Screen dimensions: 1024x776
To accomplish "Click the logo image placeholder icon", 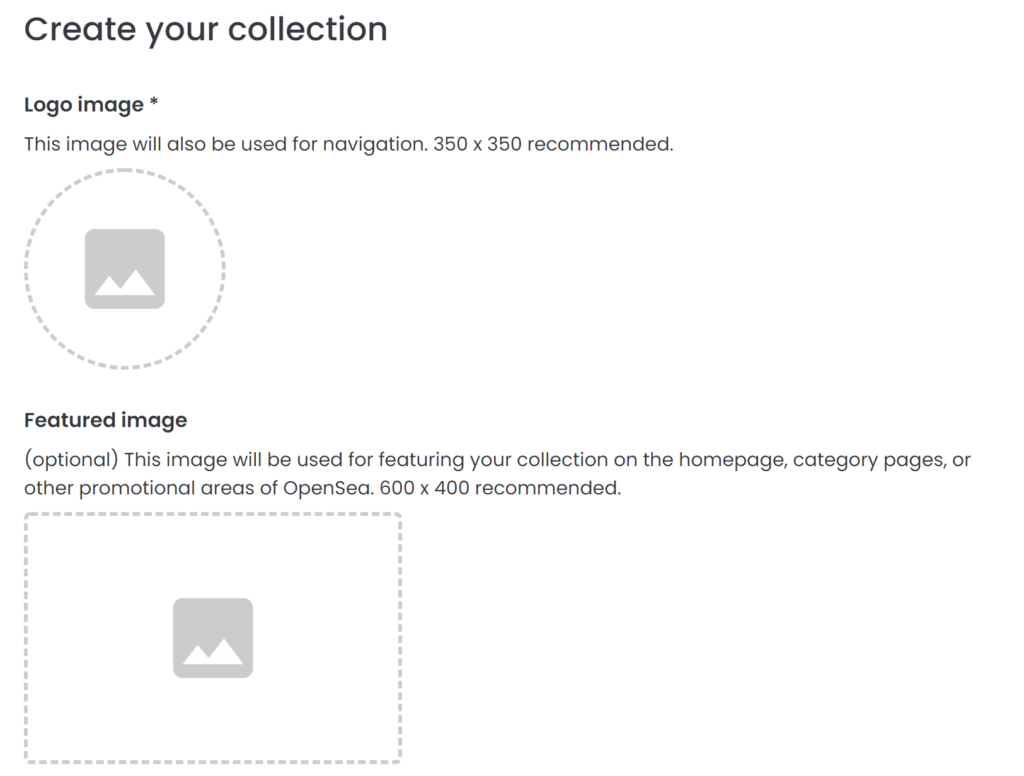I will pyautogui.click(x=125, y=268).
